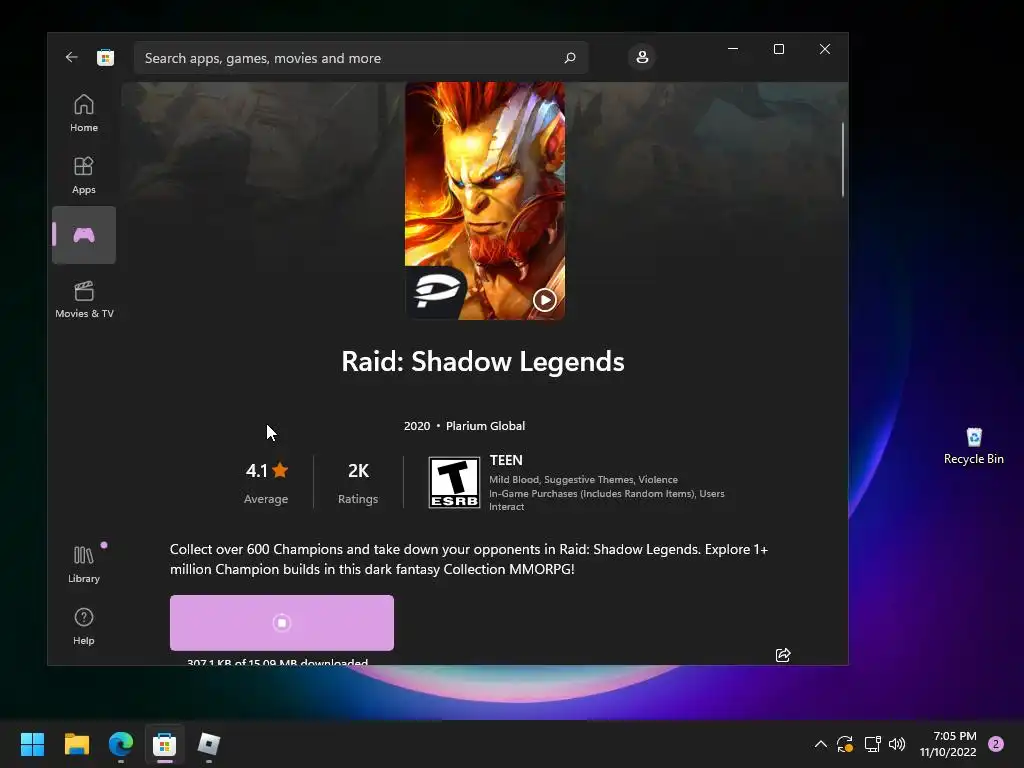Focus the search apps and games field

360,58
